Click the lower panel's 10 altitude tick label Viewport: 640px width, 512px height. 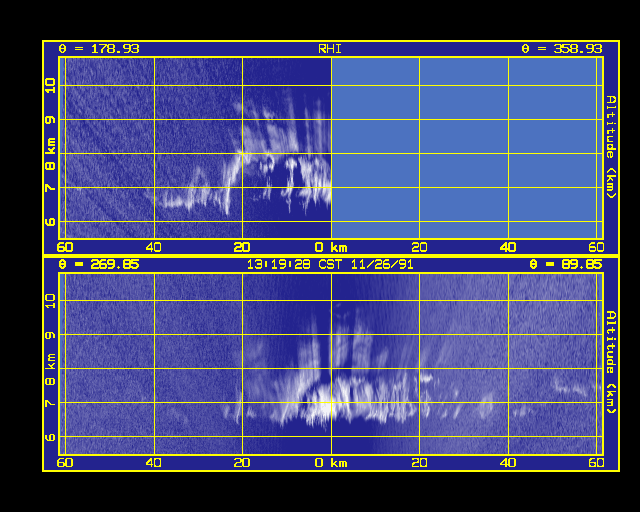(x=50, y=301)
